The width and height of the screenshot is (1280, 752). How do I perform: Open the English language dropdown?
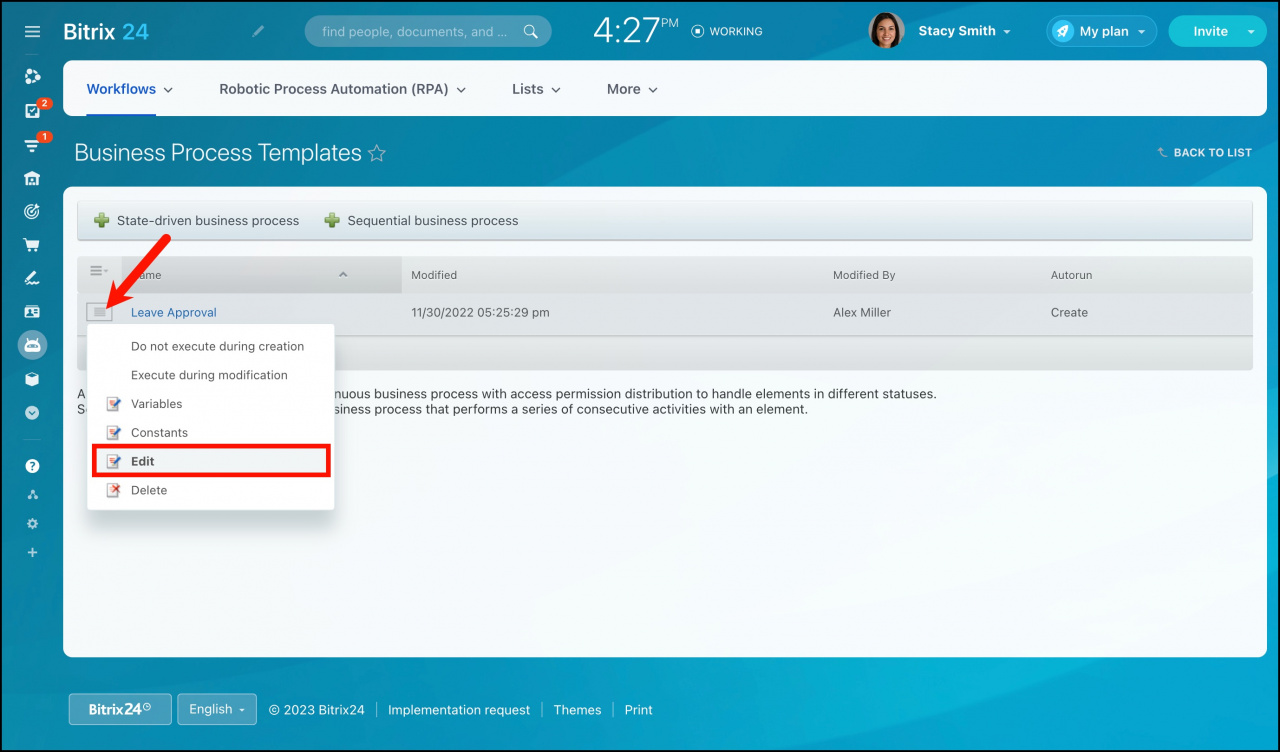click(217, 709)
